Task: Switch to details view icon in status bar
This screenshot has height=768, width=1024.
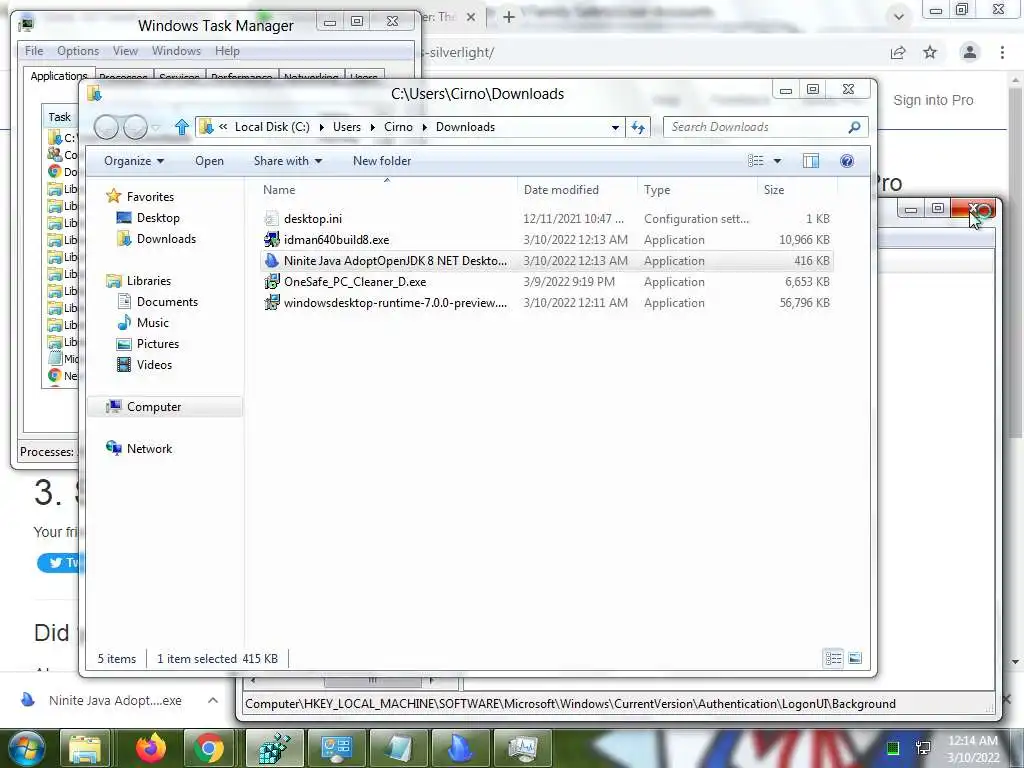Action: coord(833,658)
